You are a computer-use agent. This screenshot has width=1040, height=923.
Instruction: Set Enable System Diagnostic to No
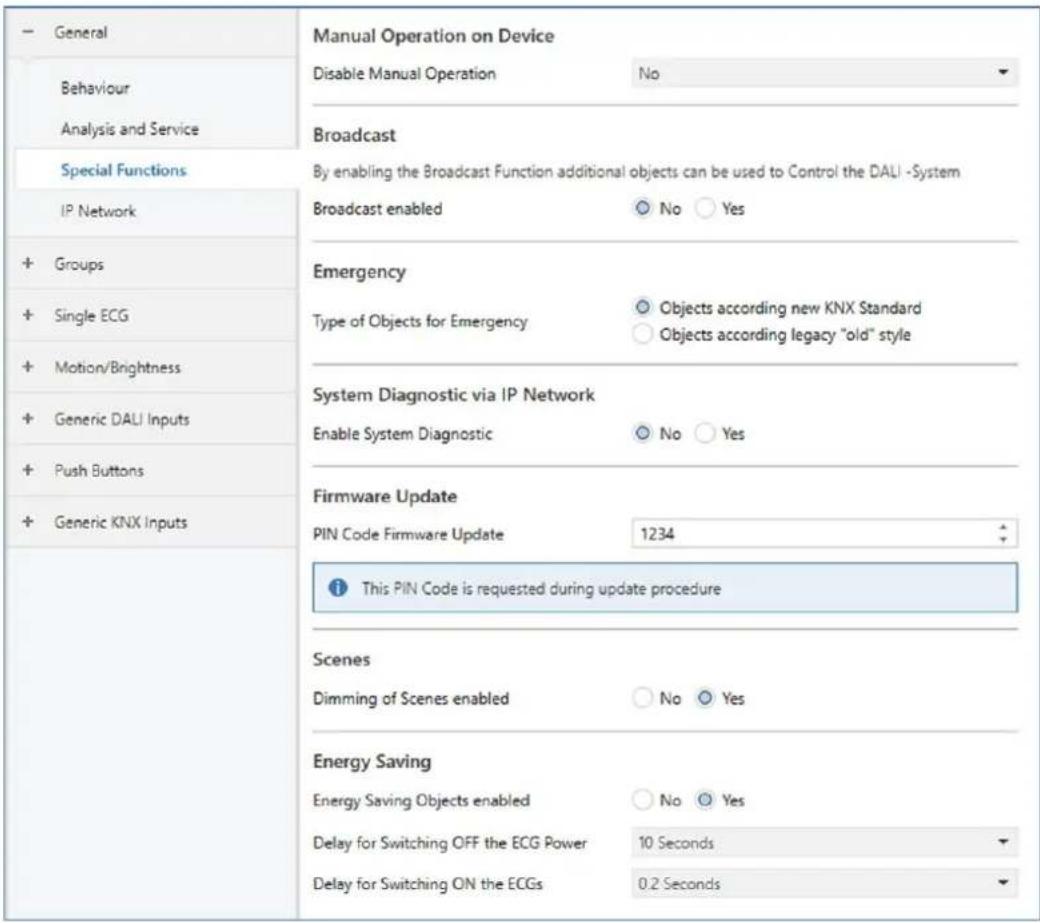(643, 433)
